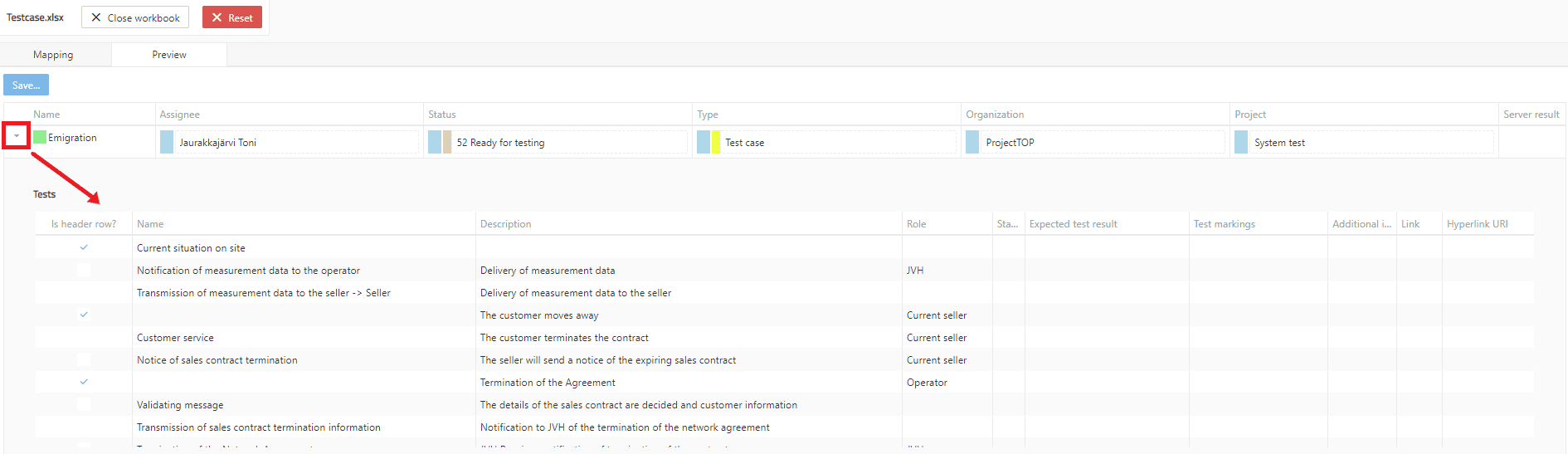Screen dimensions: 1568x454
Task: Select description The customer terminates the contract
Action: coord(689,337)
